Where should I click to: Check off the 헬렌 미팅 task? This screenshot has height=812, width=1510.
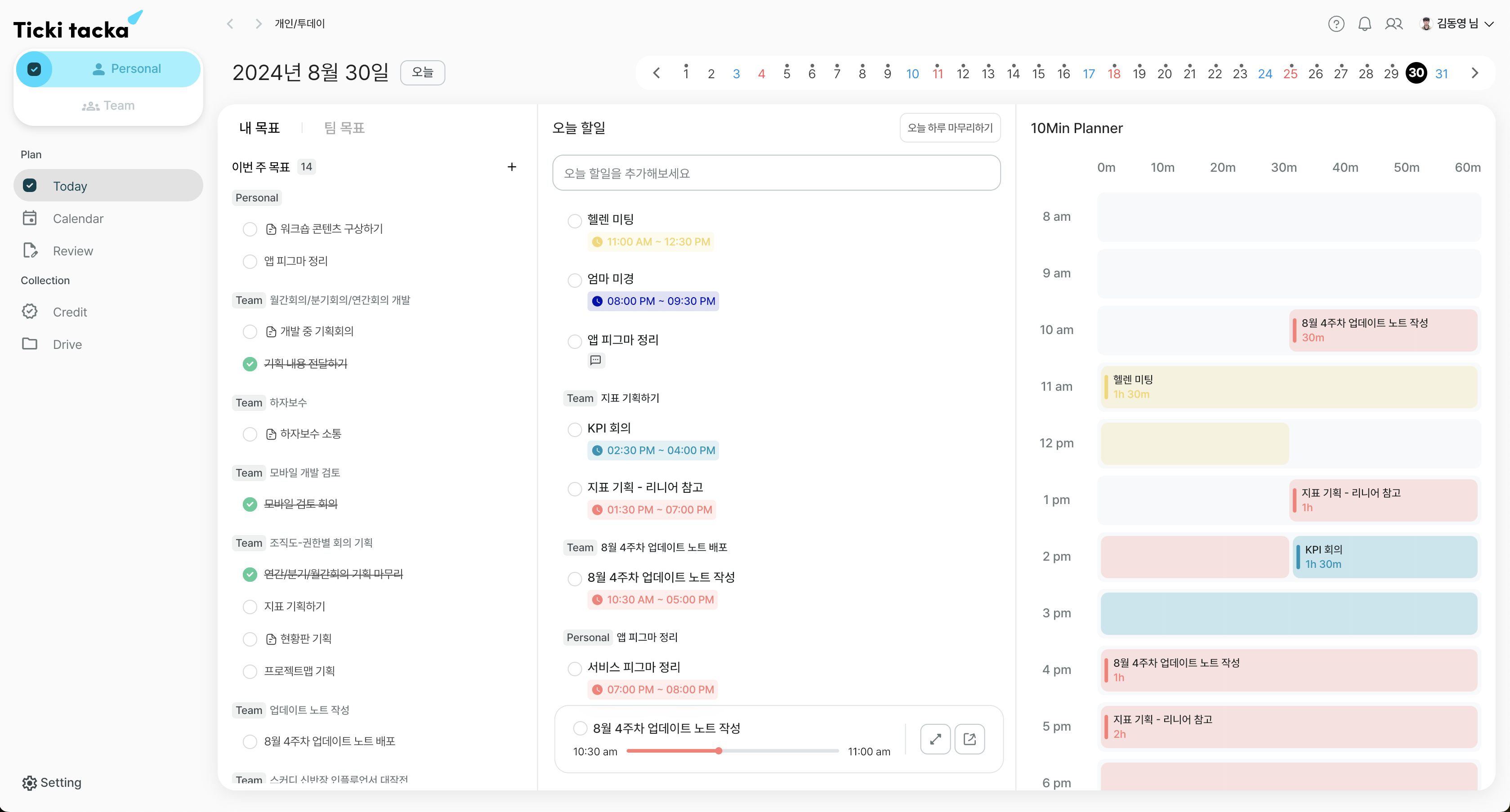(x=575, y=221)
